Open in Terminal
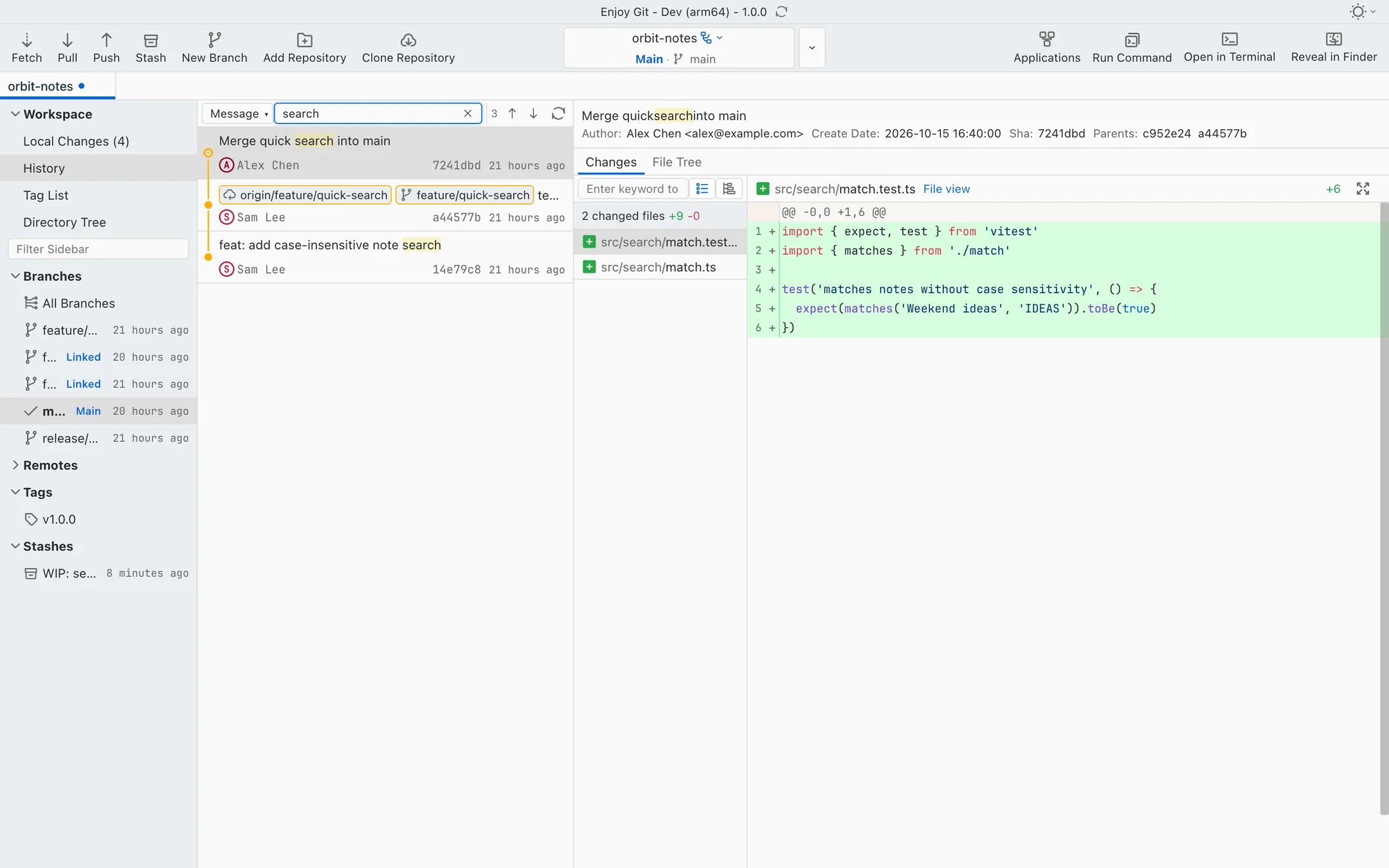The width and height of the screenshot is (1389, 868). point(1229,48)
